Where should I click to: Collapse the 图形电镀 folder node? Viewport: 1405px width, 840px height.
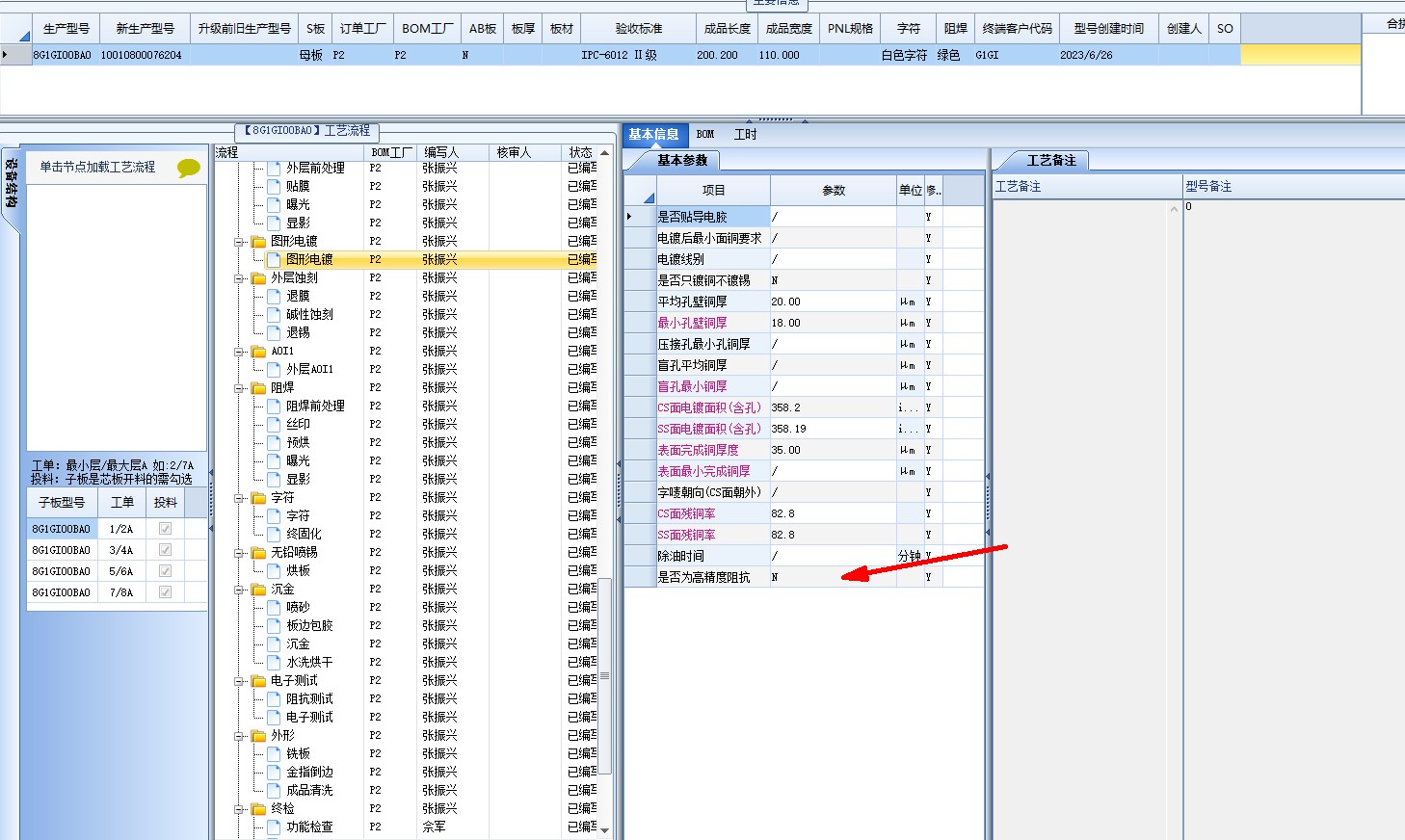(x=240, y=242)
